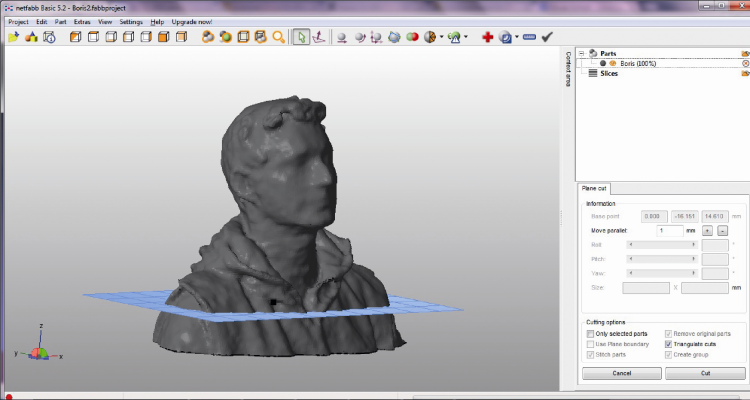Click the blue measuring ruler icon
The height and width of the screenshot is (400, 750).
tap(529, 37)
